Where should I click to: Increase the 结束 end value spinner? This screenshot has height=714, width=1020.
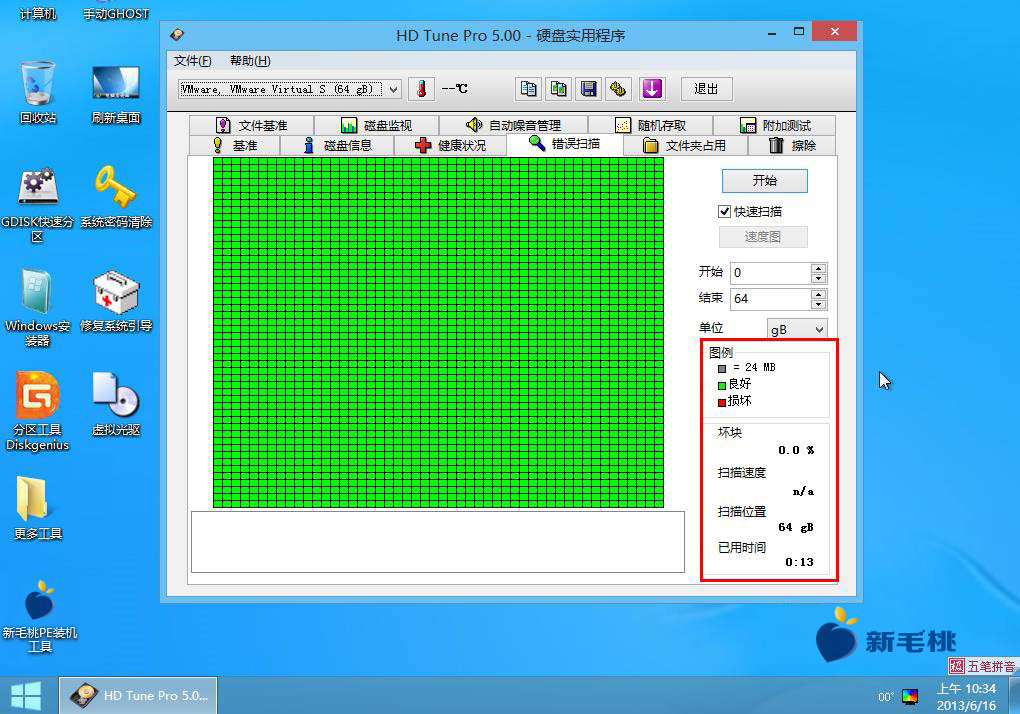click(x=818, y=294)
